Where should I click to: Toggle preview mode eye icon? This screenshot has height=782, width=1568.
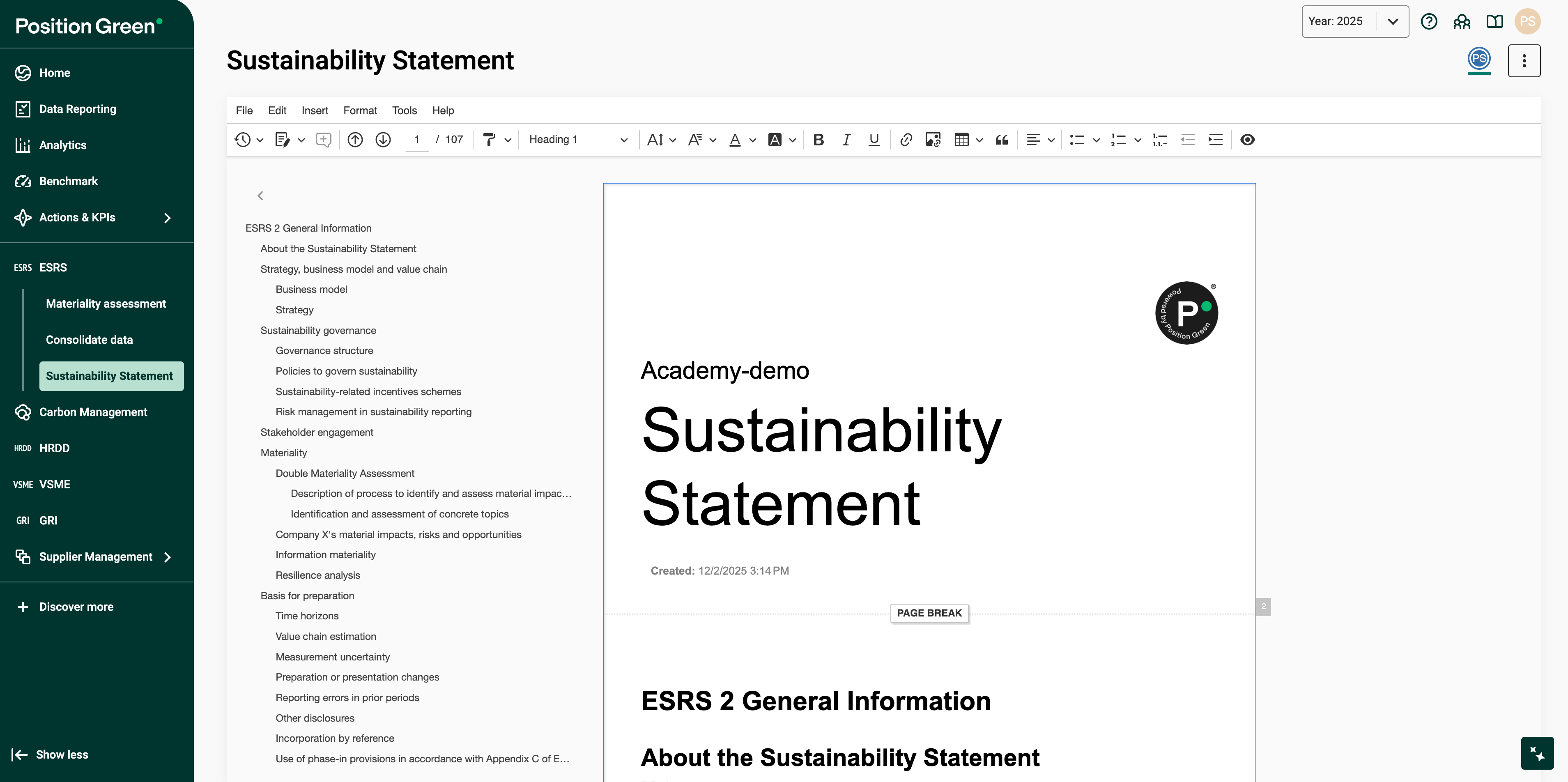coord(1247,139)
